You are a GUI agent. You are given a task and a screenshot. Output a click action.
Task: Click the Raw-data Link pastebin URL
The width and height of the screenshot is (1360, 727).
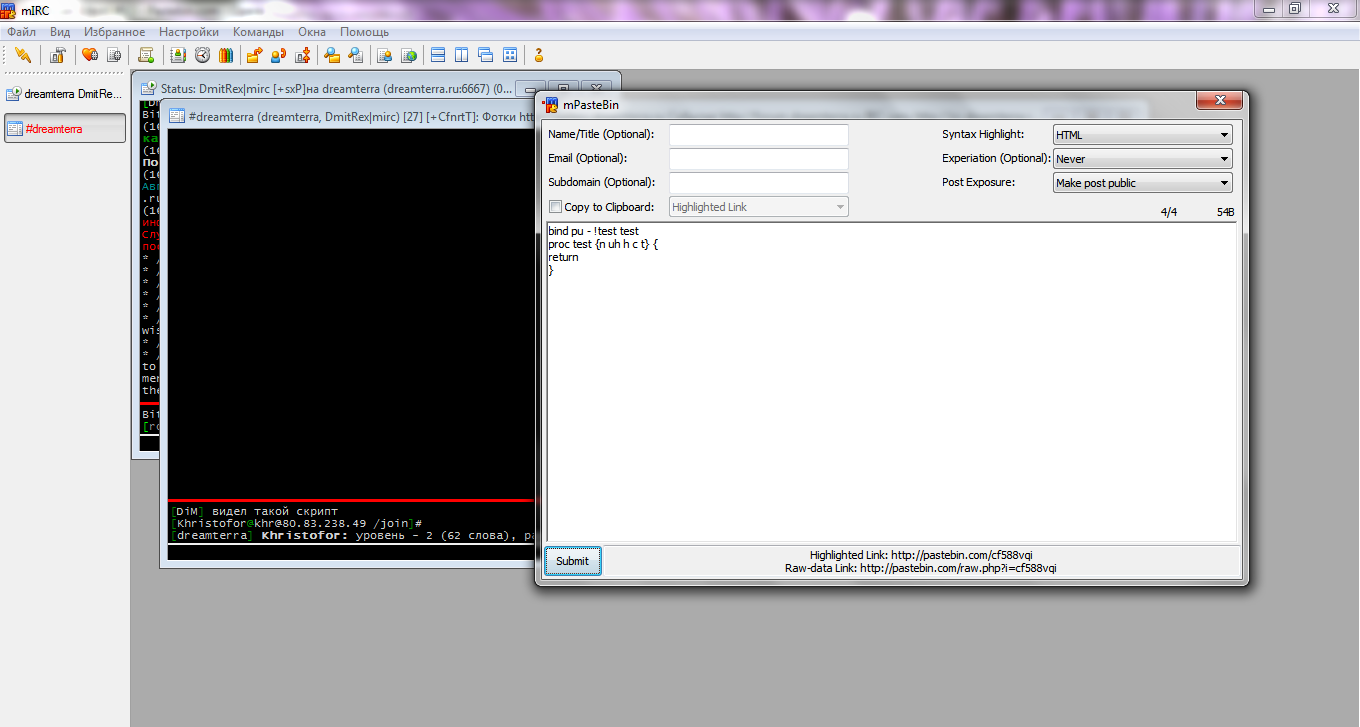tap(958, 568)
